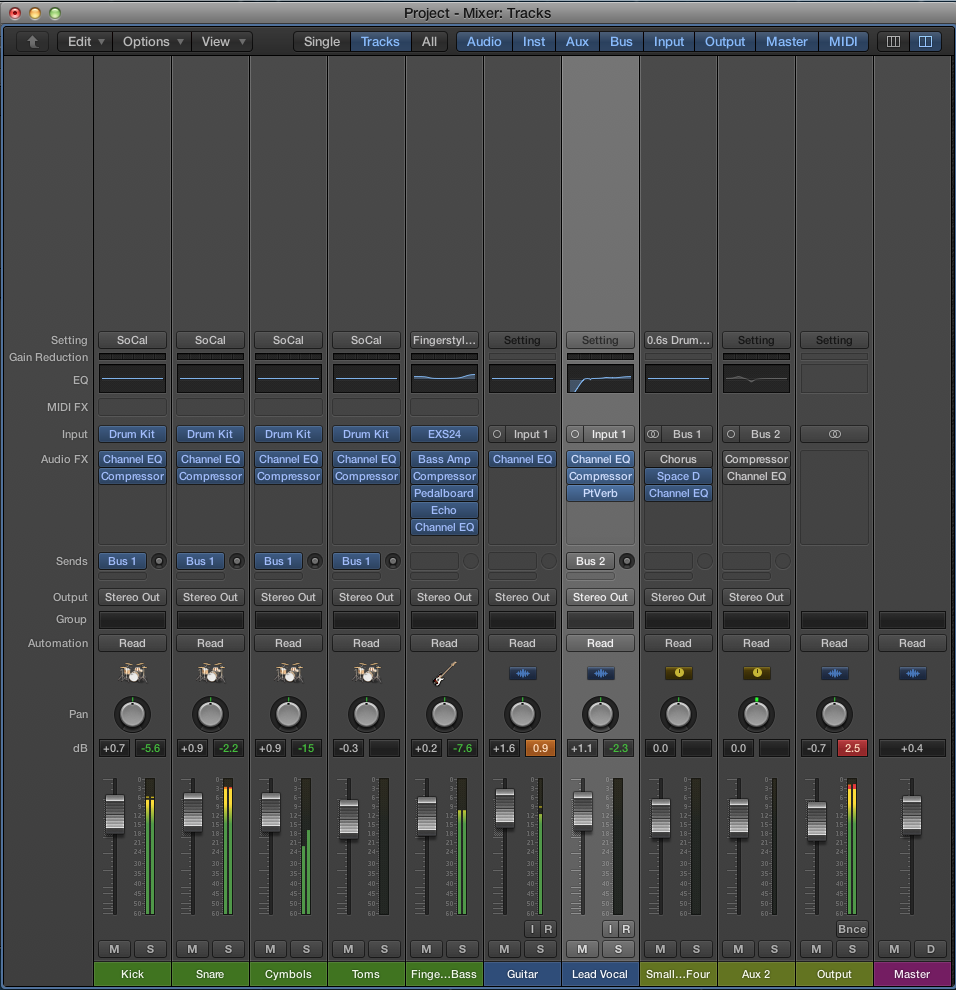956x990 pixels.
Task: Switch to narrow channel strip view
Action: click(893, 42)
